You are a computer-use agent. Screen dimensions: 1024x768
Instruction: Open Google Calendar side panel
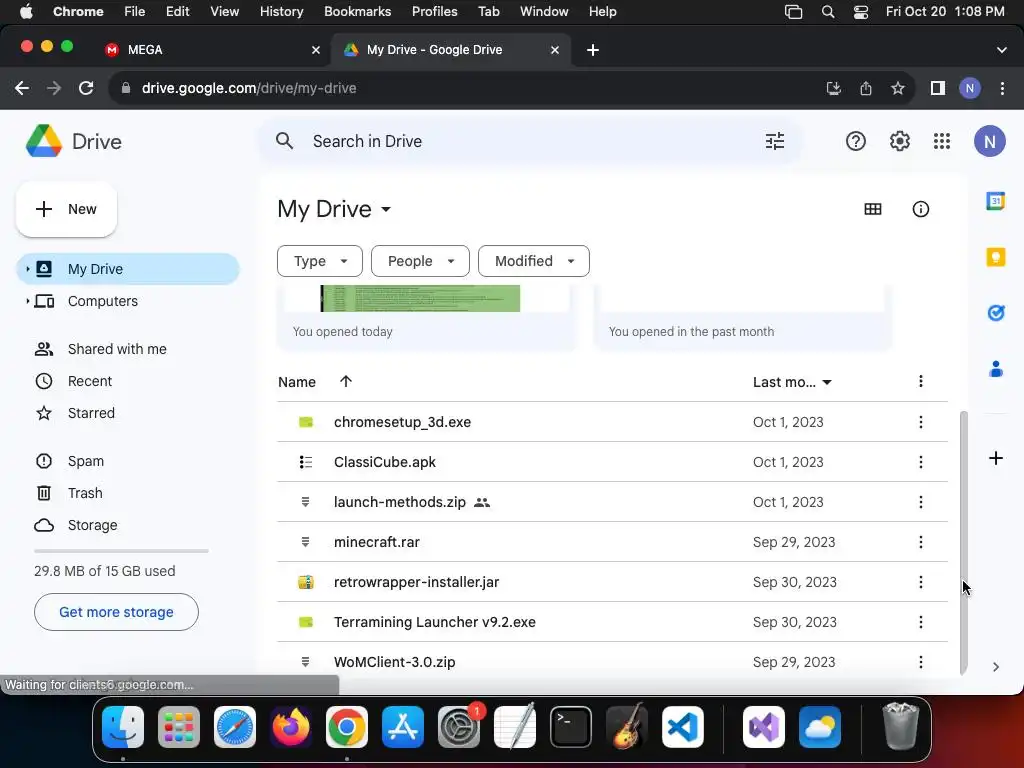(995, 201)
